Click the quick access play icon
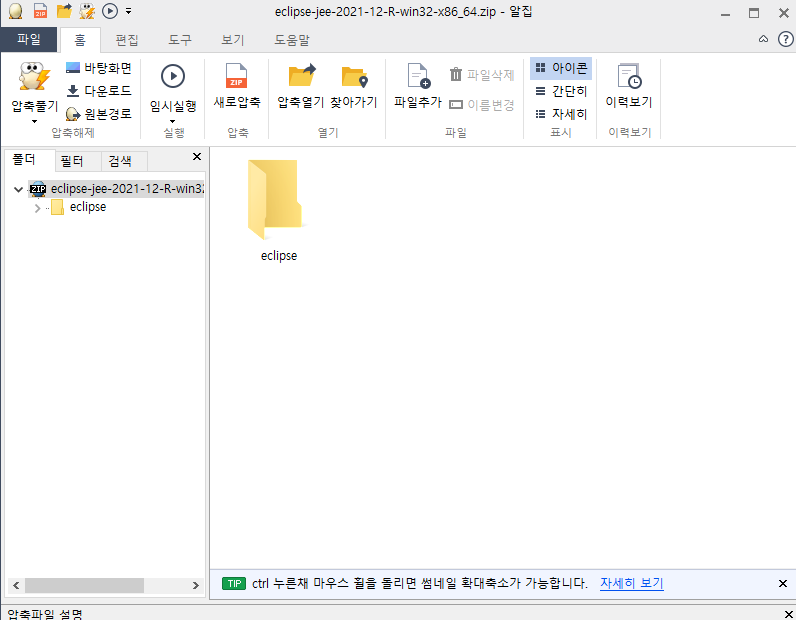 (x=110, y=11)
